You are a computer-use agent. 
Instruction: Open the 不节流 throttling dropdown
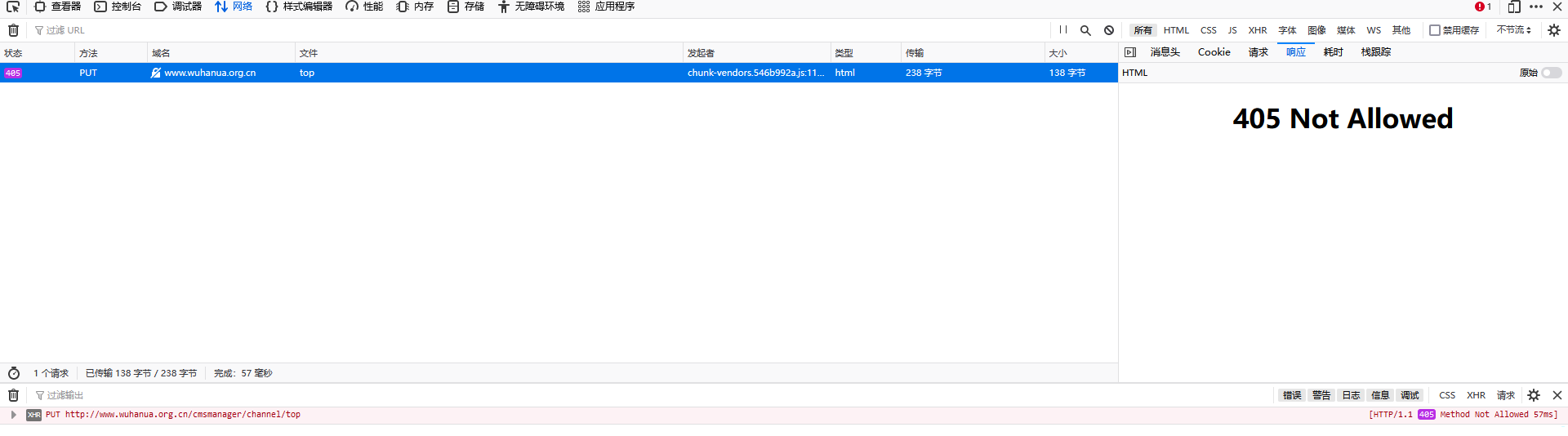coord(1514,30)
